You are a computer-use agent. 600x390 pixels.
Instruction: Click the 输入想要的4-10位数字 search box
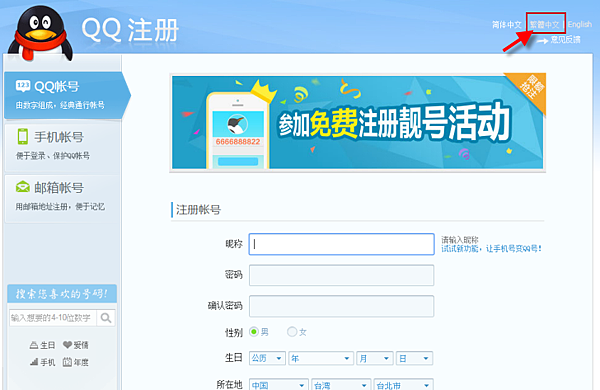(x=53, y=318)
